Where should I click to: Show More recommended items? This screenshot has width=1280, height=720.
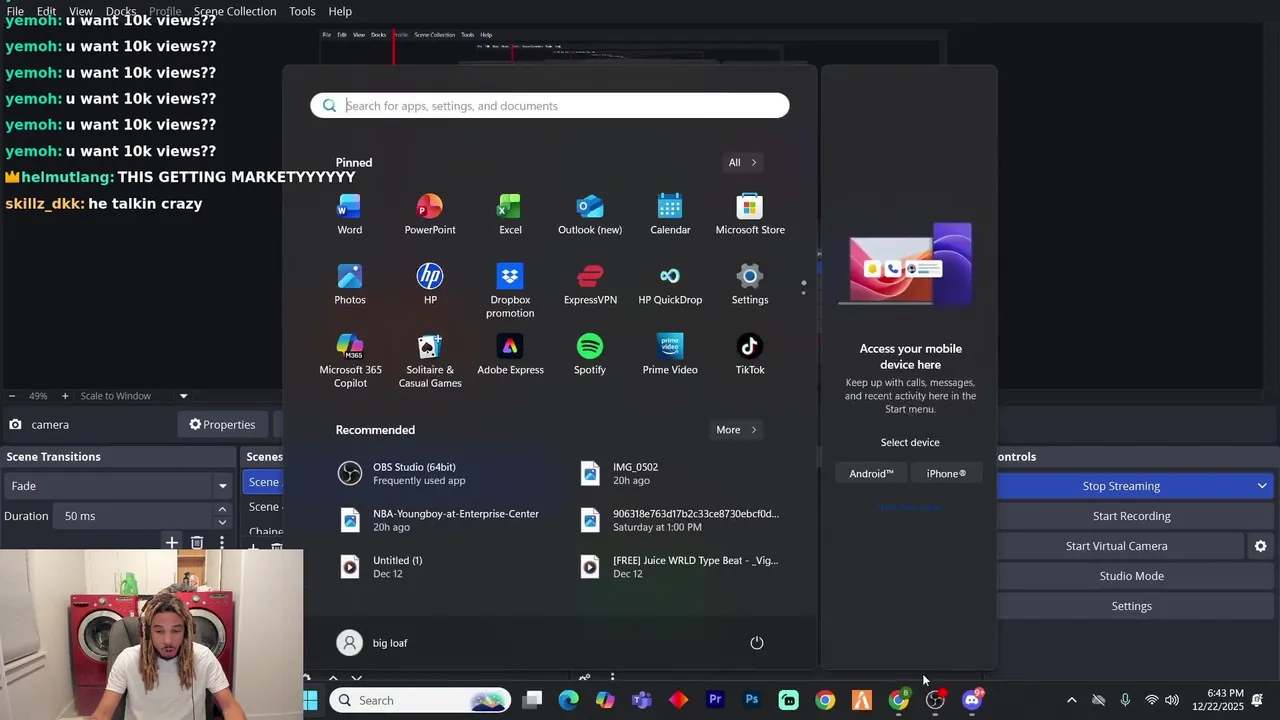[736, 430]
